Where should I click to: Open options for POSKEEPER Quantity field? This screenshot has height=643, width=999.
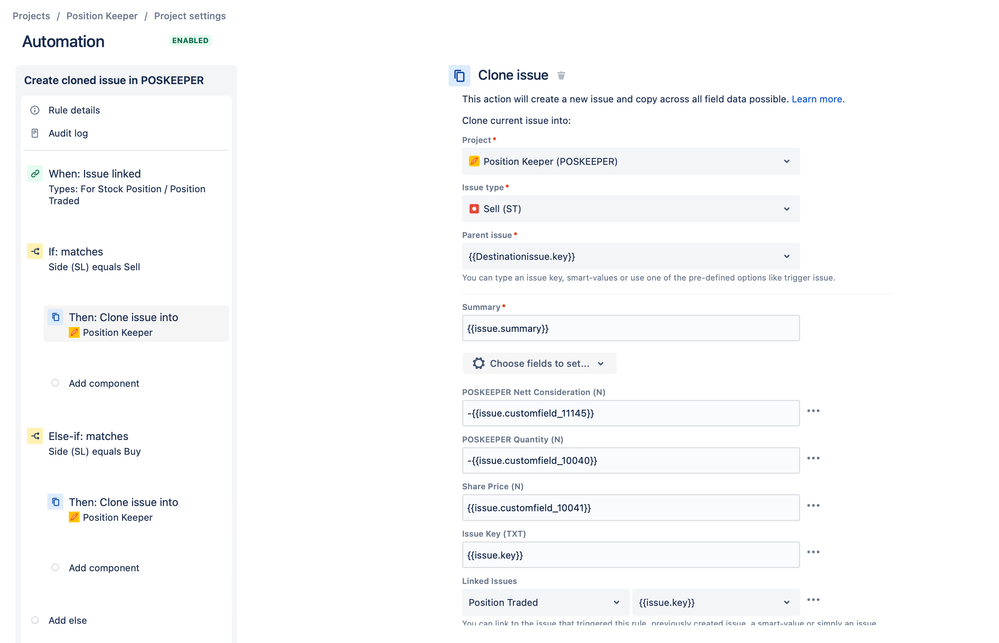click(x=813, y=458)
